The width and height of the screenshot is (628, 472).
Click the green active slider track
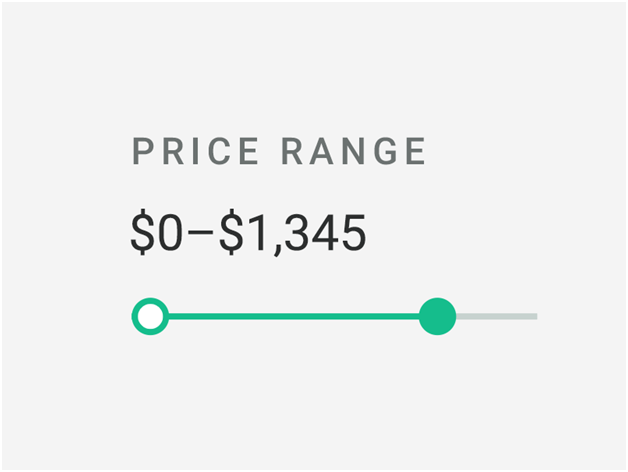294,316
